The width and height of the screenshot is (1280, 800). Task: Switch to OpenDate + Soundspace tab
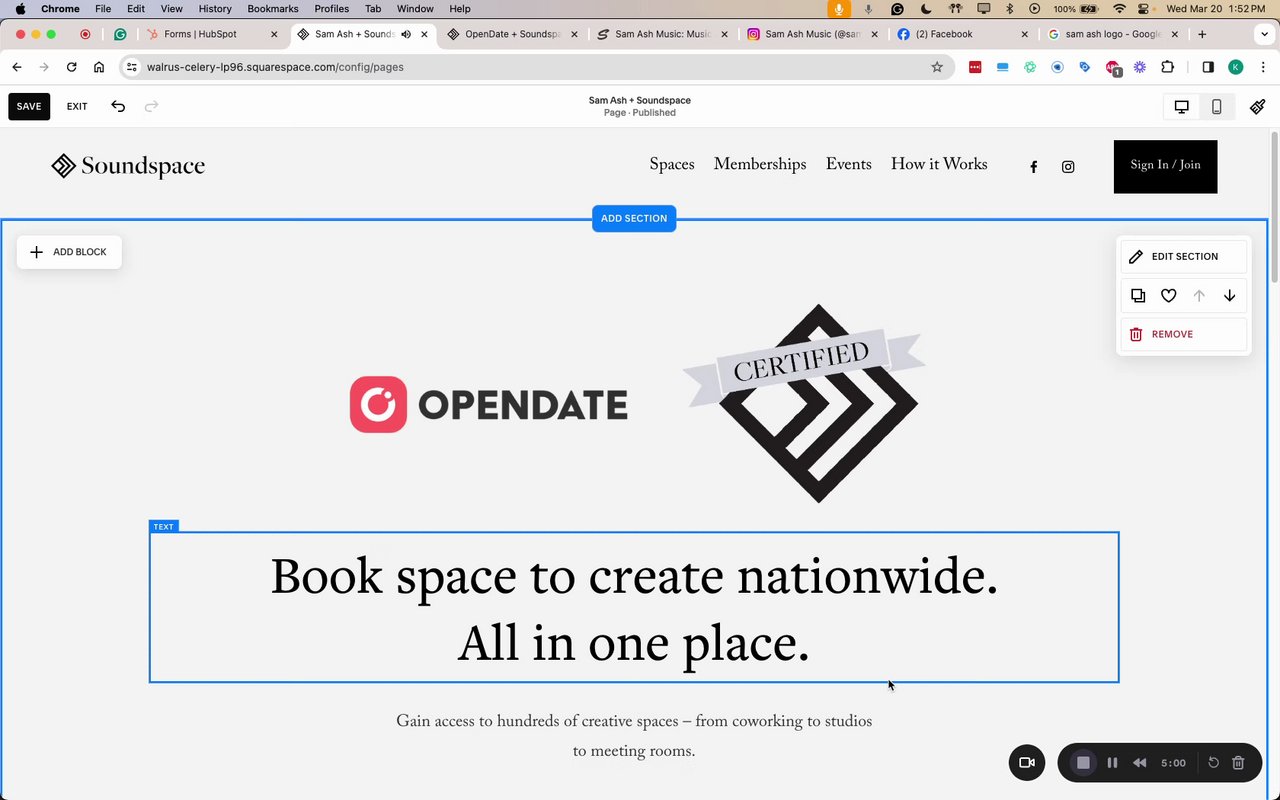click(511, 34)
